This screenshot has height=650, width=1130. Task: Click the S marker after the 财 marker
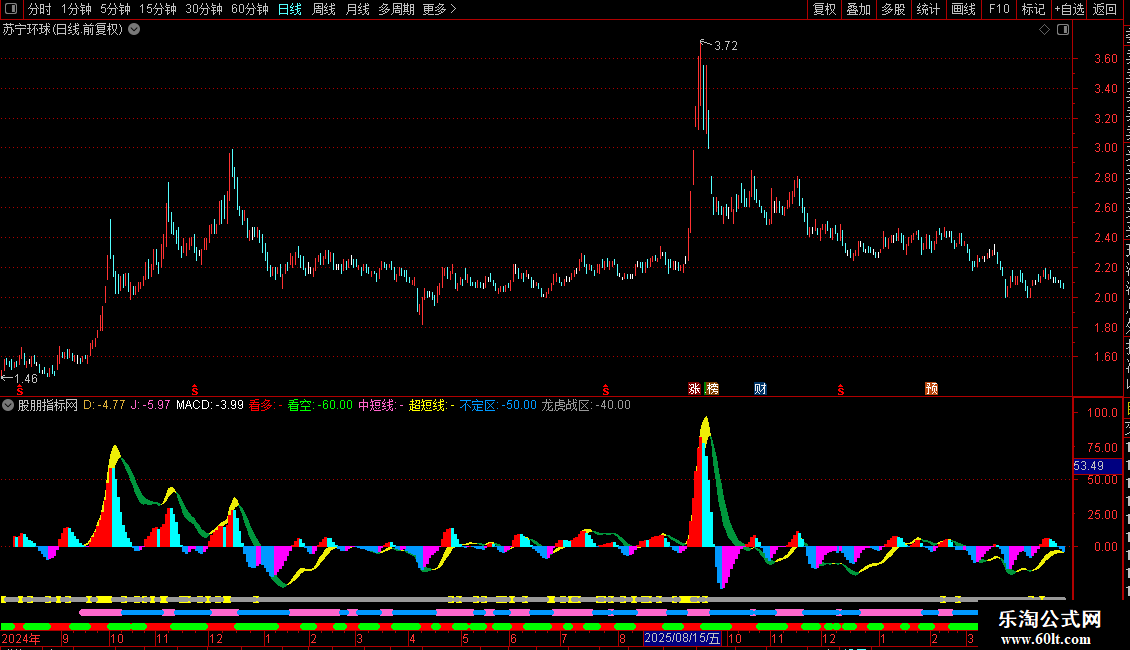click(840, 390)
